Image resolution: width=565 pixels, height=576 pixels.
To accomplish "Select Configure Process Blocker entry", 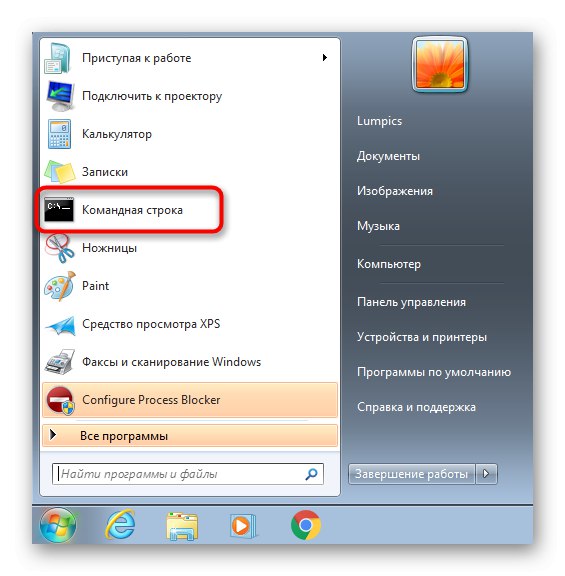I will point(190,400).
